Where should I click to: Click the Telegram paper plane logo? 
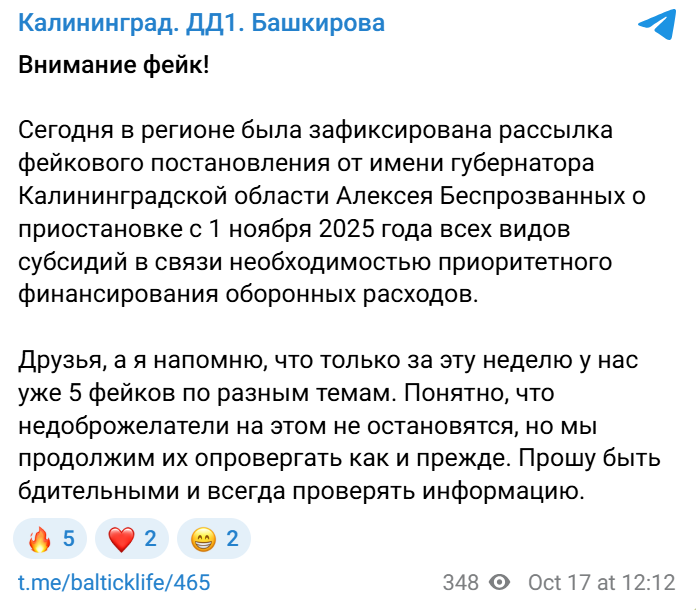click(655, 26)
